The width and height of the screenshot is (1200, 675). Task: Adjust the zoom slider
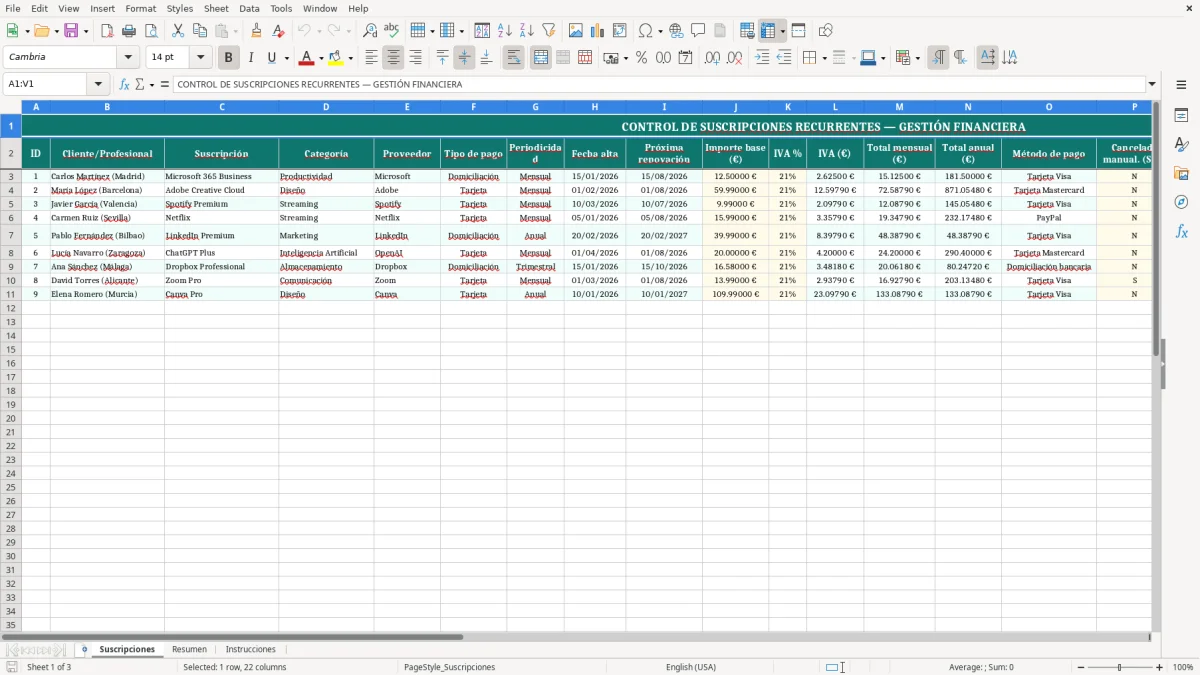1120,667
